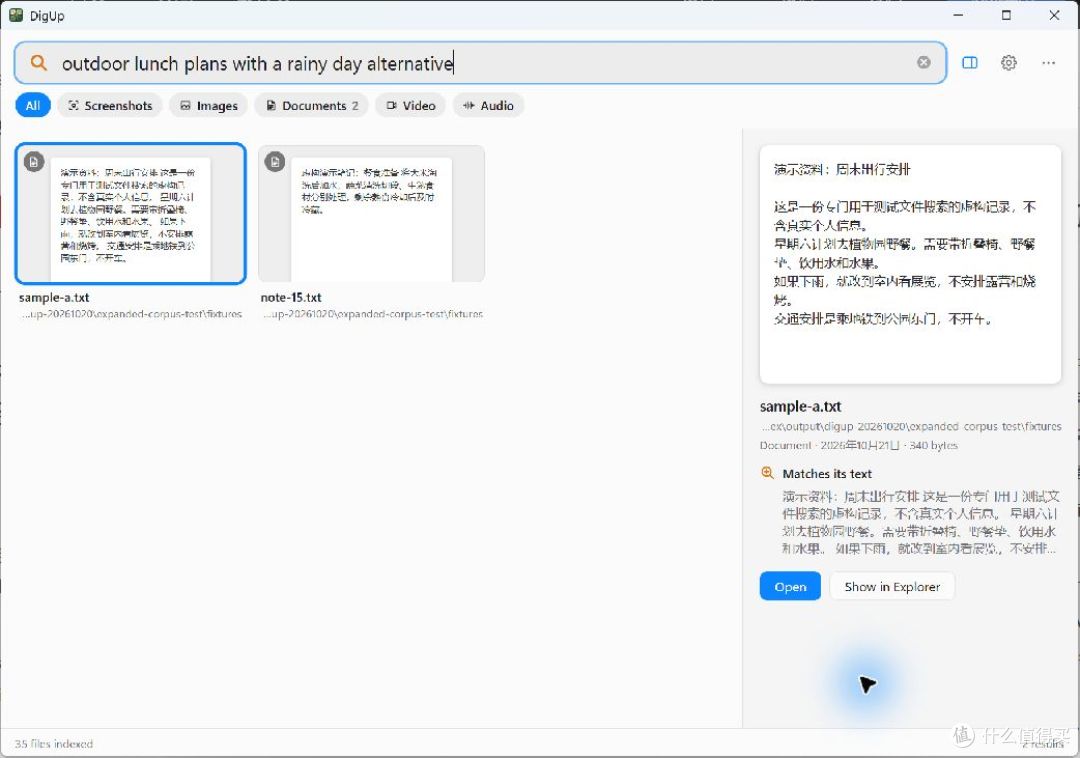Click Show in Explorer button
1080x758 pixels.
[x=892, y=587]
